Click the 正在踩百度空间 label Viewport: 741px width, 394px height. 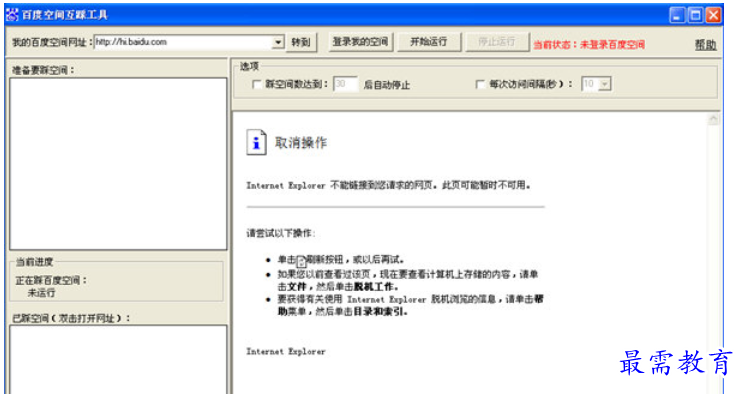[52, 281]
